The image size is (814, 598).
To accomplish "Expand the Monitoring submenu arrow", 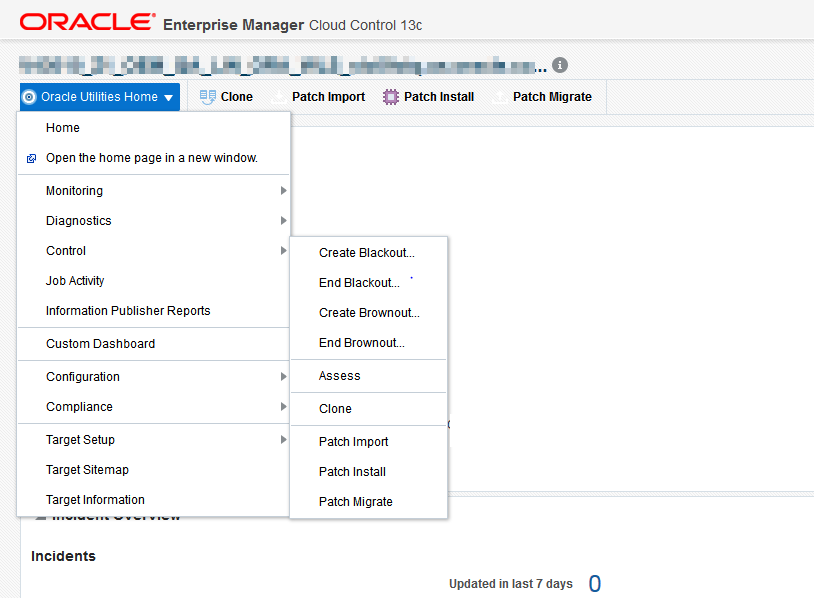I will click(x=283, y=191).
